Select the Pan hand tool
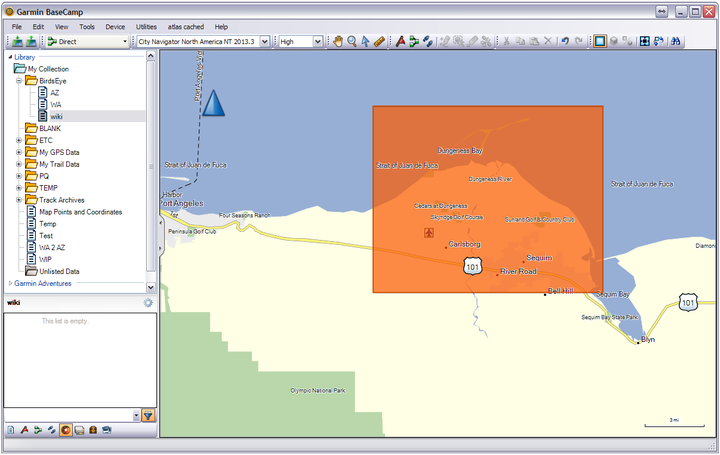720x455 pixels. tap(338, 41)
